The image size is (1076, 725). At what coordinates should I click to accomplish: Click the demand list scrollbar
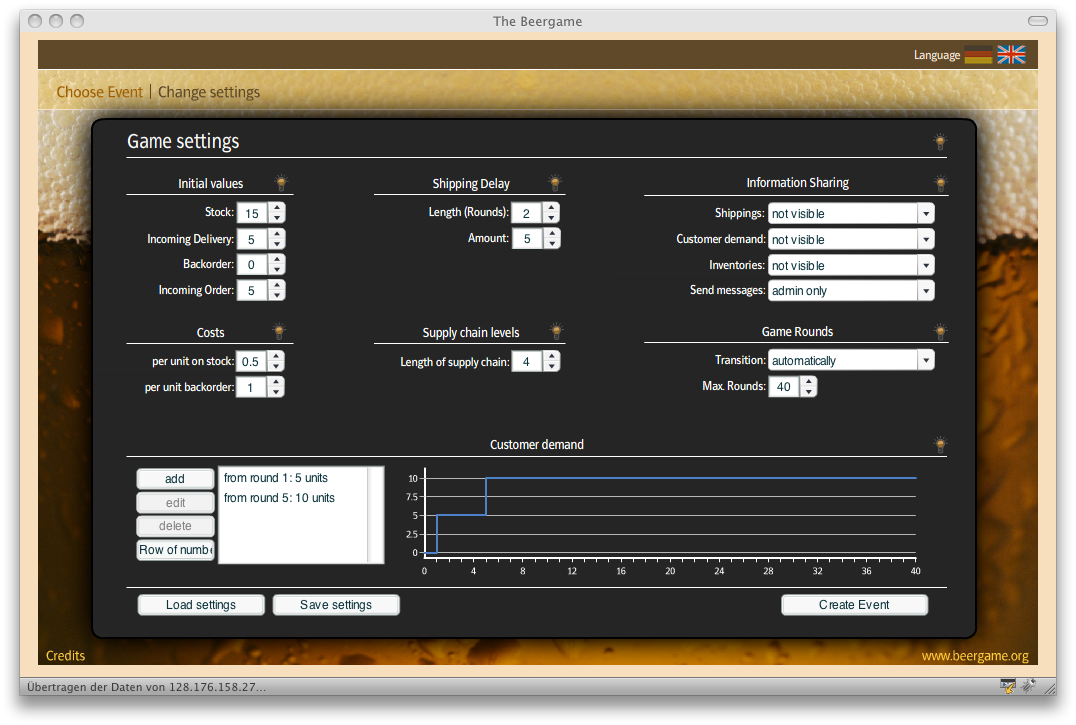[375, 515]
